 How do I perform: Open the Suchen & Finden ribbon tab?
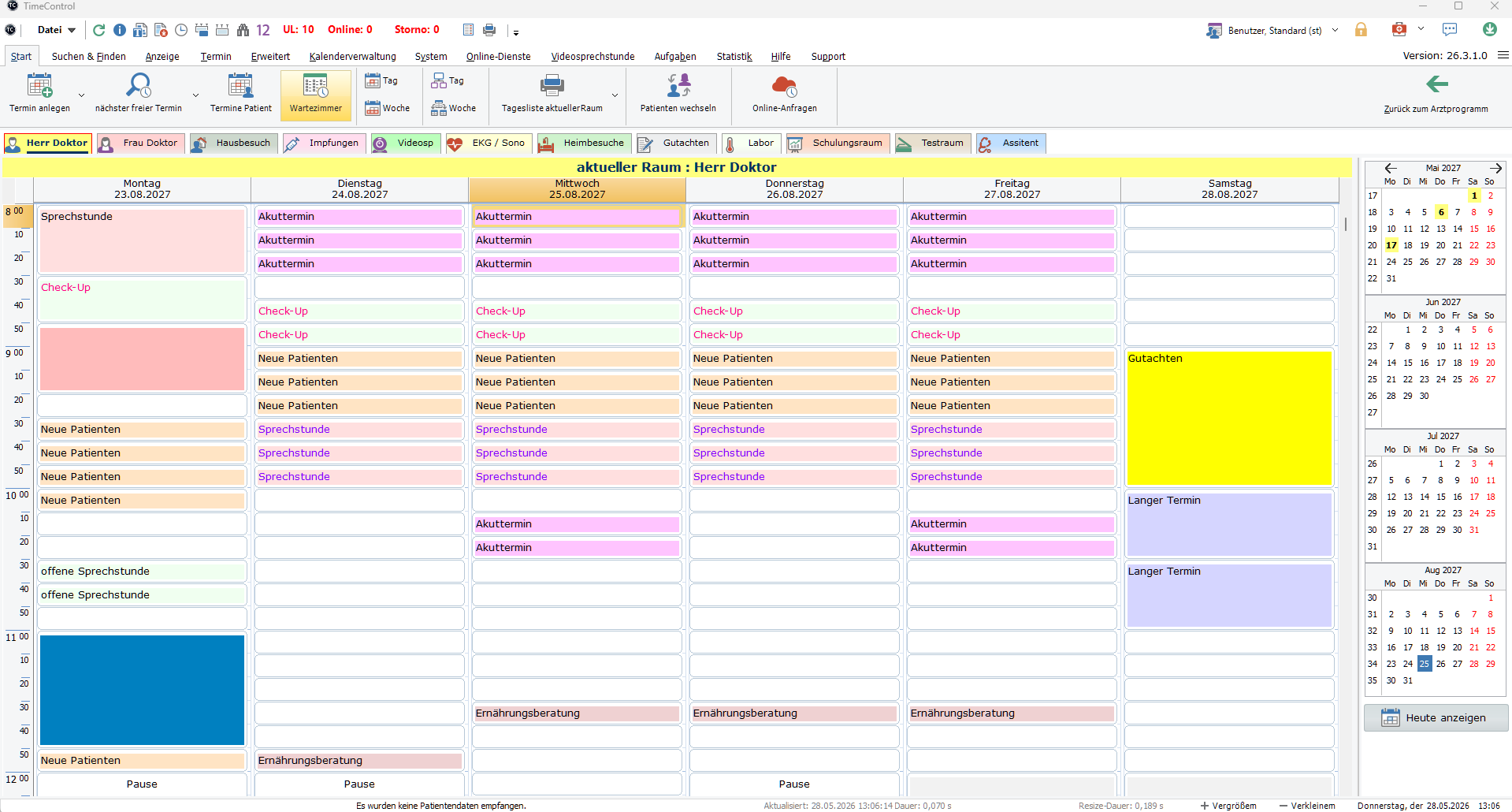pyautogui.click(x=89, y=56)
